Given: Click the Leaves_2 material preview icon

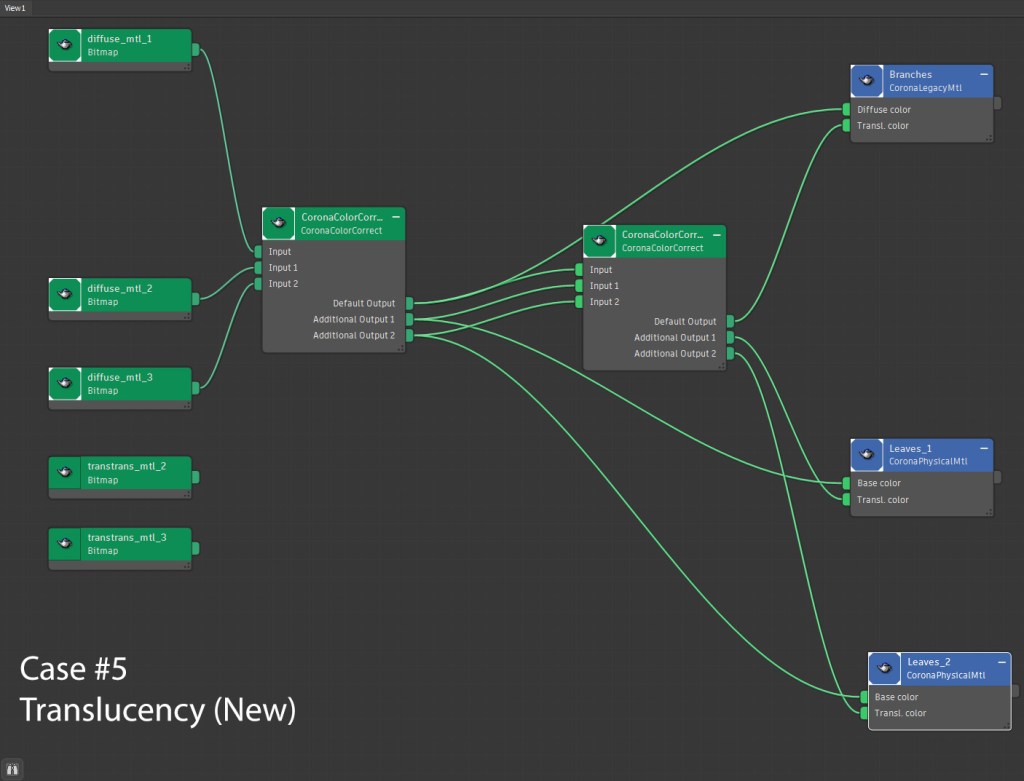Looking at the screenshot, I should pos(884,668).
